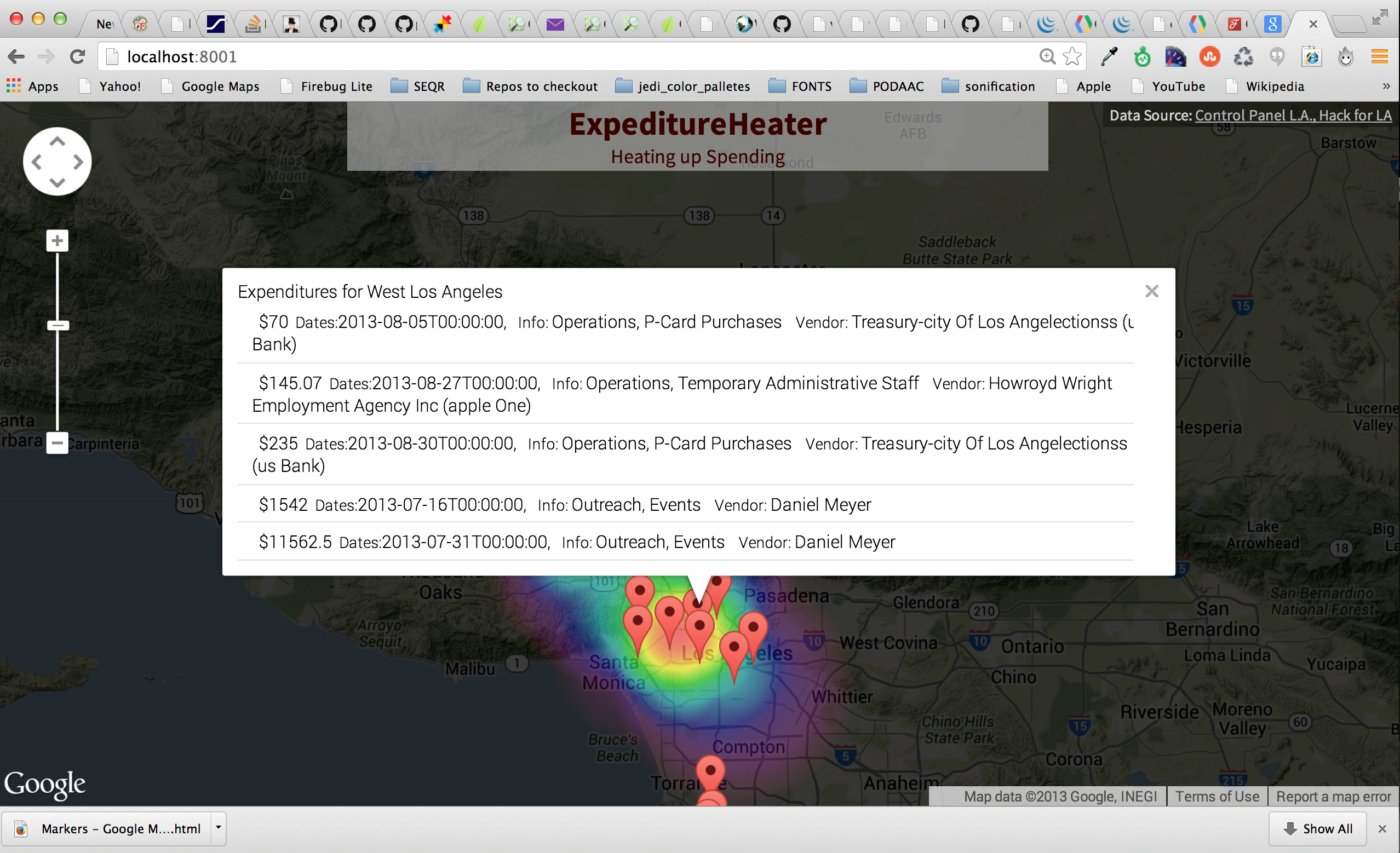Expand hidden bookmarks chevron
Image resolution: width=1400 pixels, height=853 pixels.
(1386, 87)
